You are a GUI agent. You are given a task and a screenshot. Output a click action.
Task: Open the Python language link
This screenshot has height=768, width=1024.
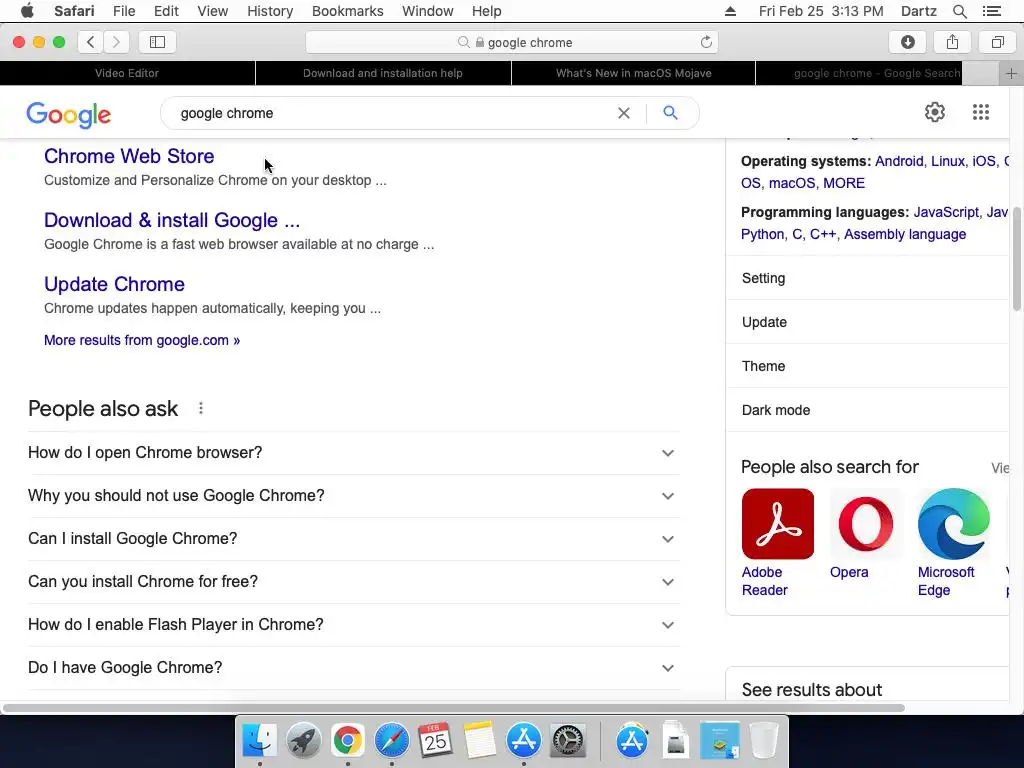(762, 234)
